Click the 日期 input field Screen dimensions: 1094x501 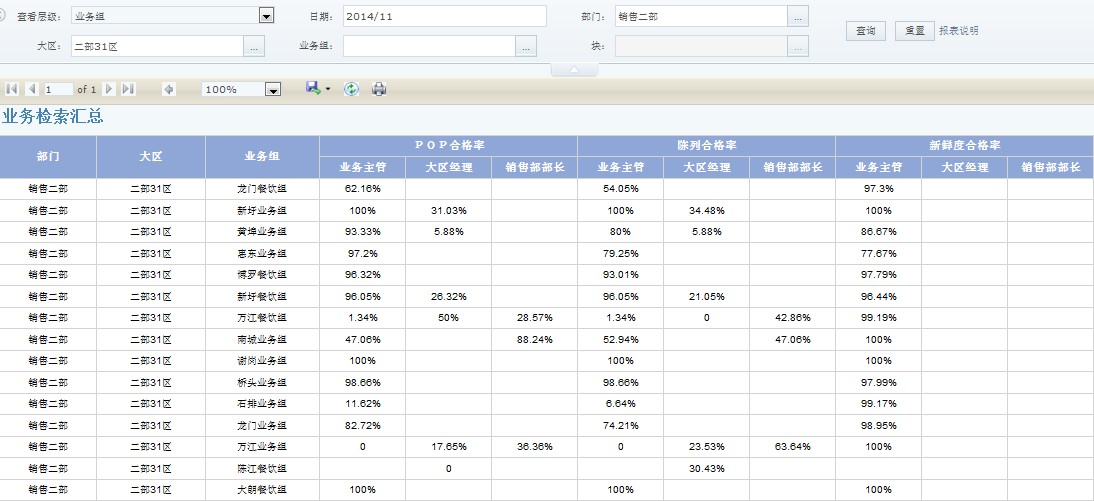point(444,16)
